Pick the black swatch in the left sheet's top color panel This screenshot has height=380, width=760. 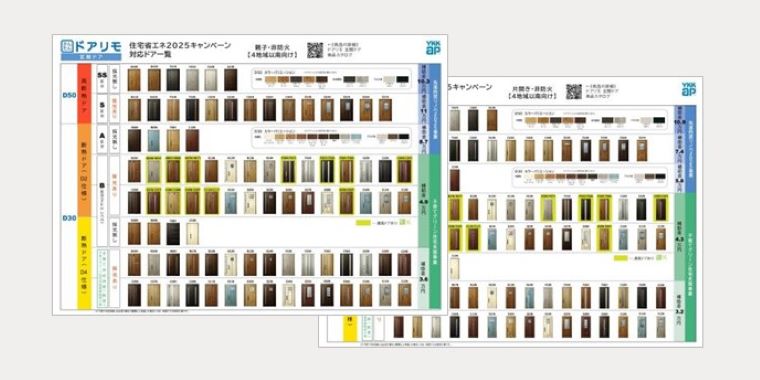coord(402,80)
